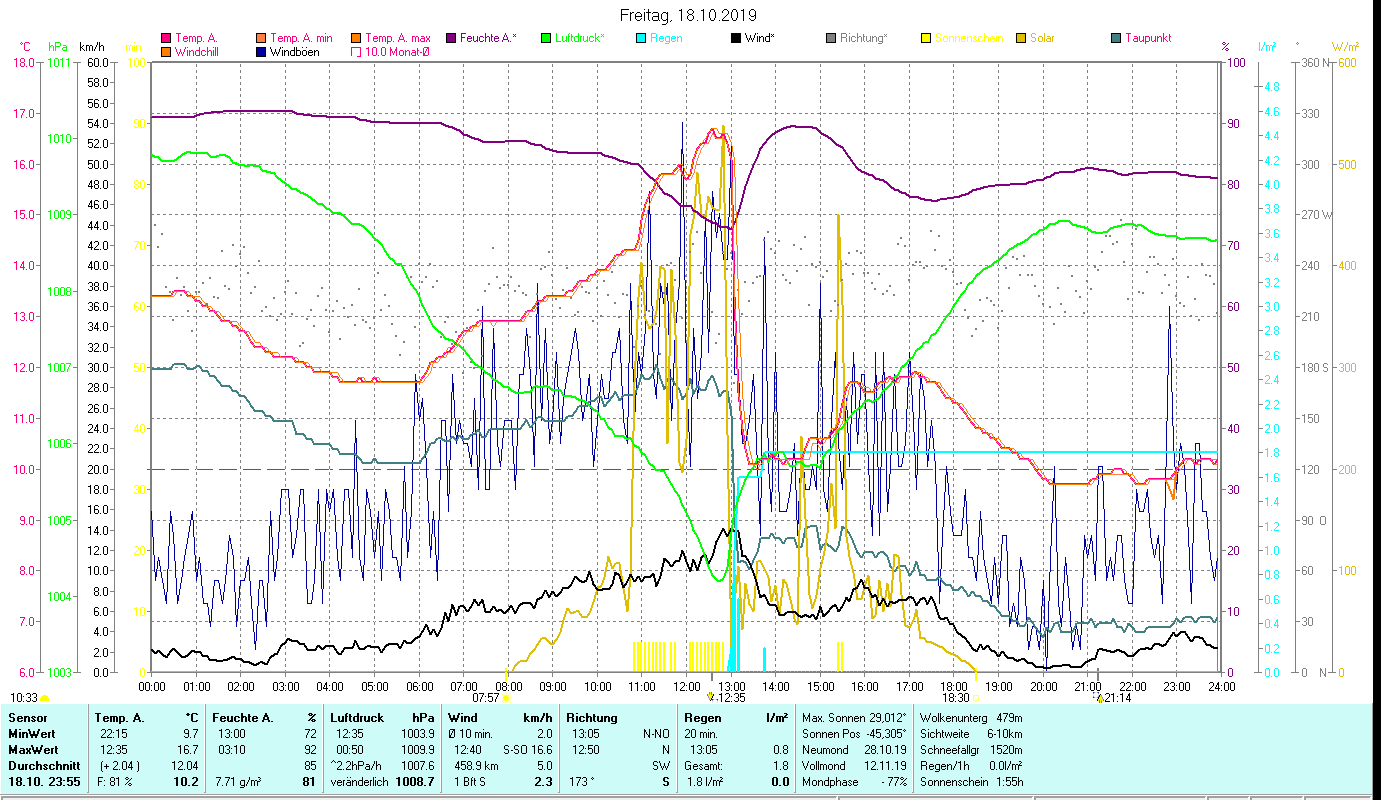Click the Sichtweite 6-10km entry
Image resolution: width=1381 pixels, height=800 pixels.
point(970,734)
